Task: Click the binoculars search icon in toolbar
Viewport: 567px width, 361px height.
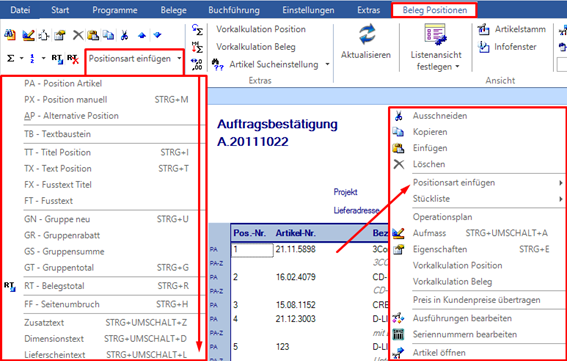Action: point(10,35)
